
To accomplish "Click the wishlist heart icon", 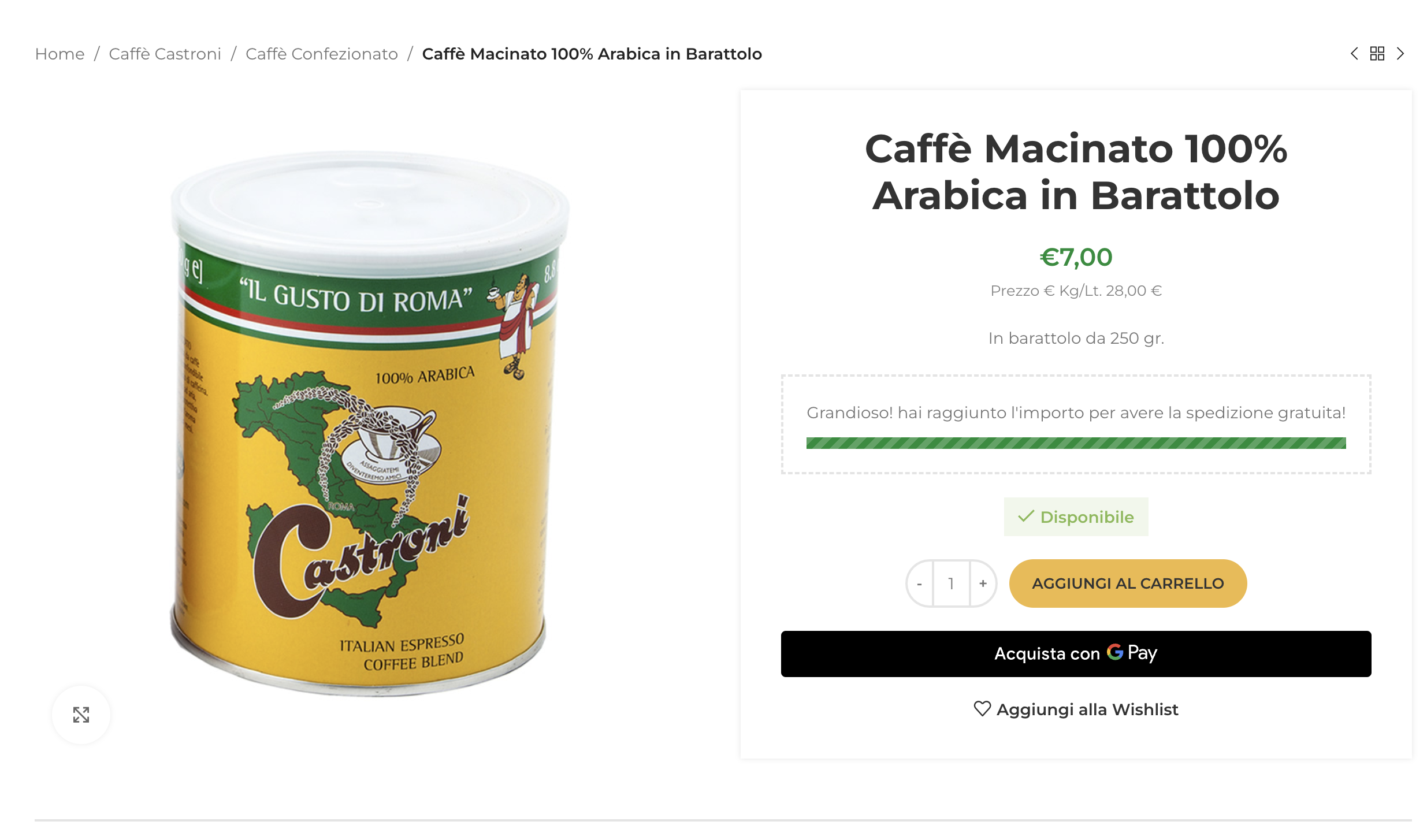I will 982,709.
